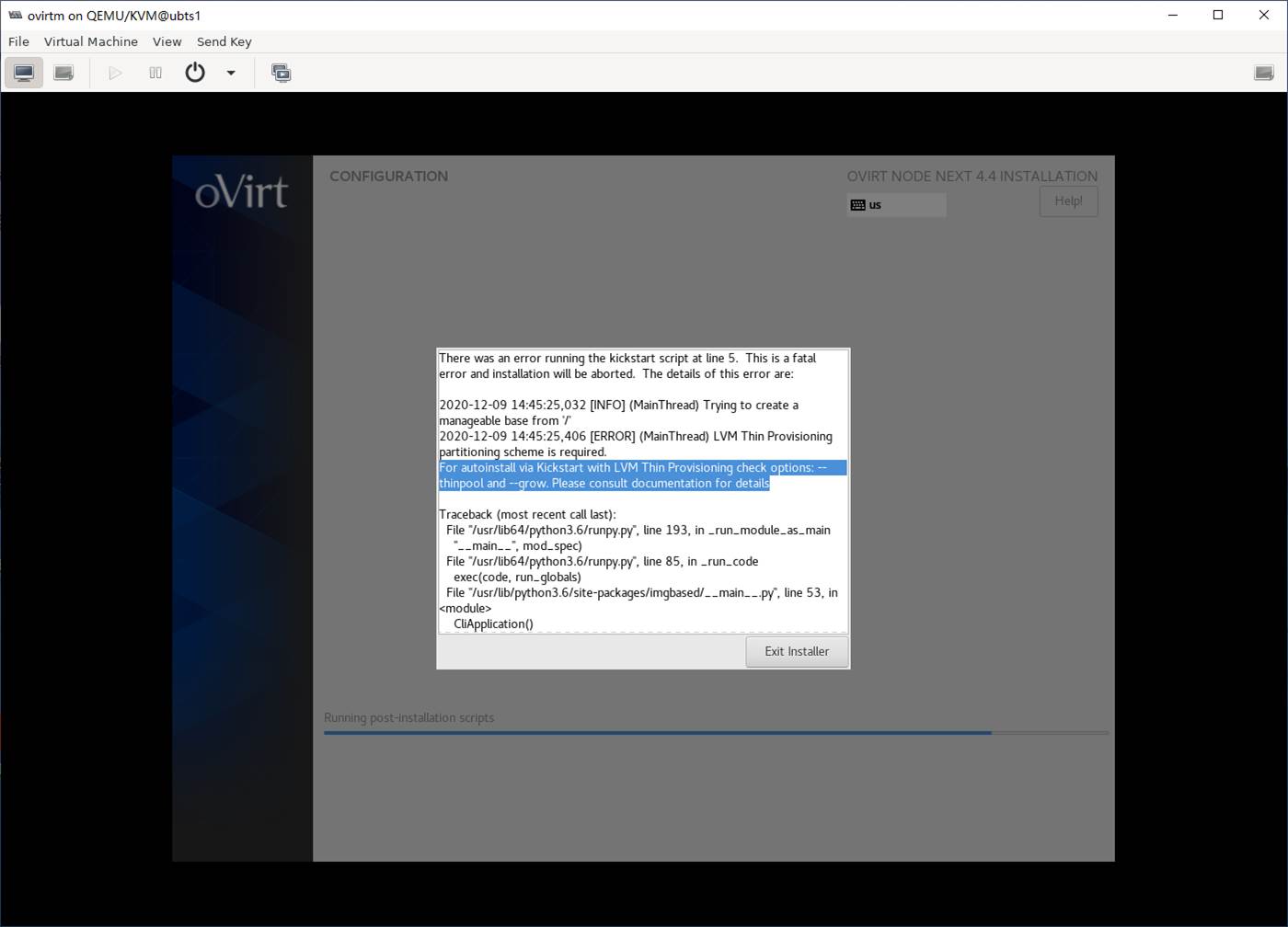1288x927 pixels.
Task: Click the Help! button
Action: coord(1068,201)
